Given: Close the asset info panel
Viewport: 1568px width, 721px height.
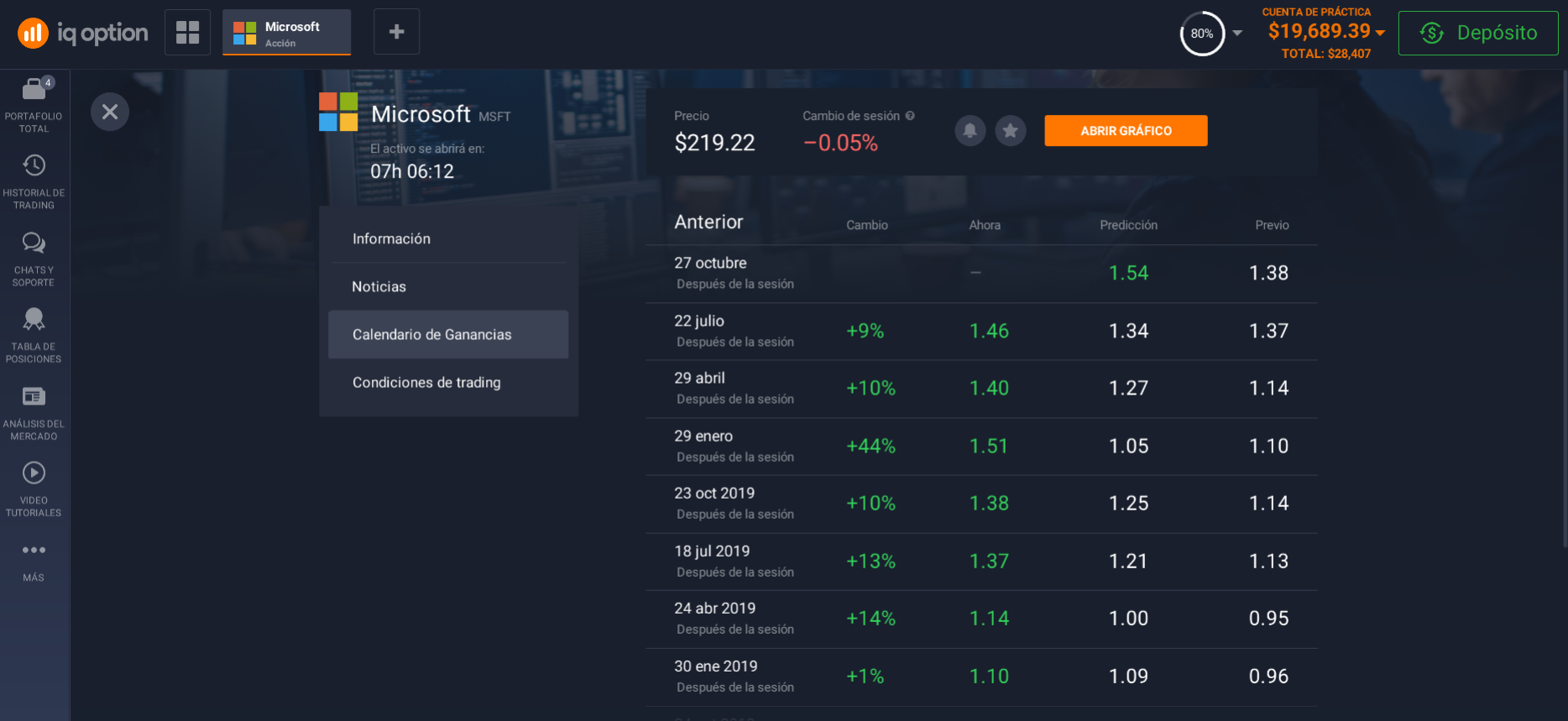Looking at the screenshot, I should [110, 112].
